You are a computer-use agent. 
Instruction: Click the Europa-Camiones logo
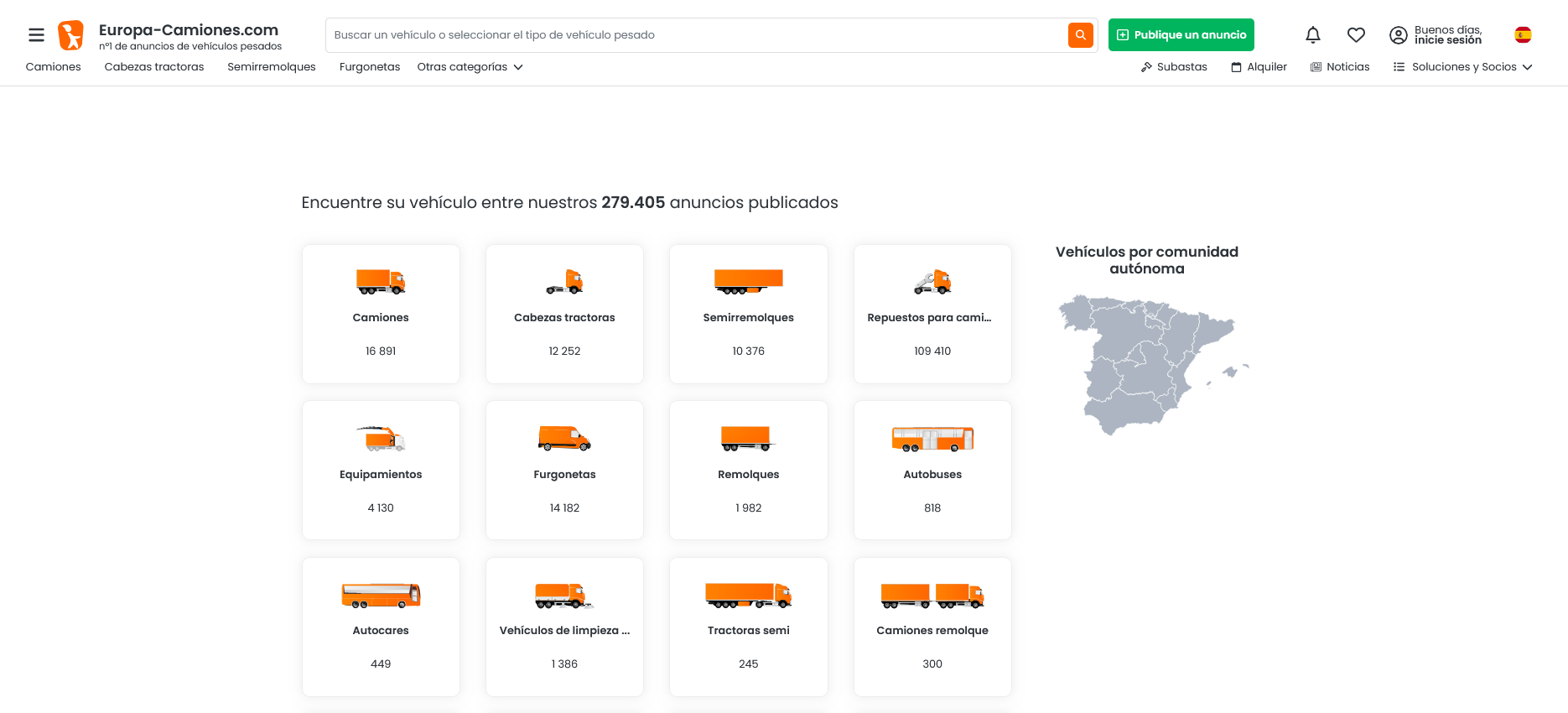71,35
